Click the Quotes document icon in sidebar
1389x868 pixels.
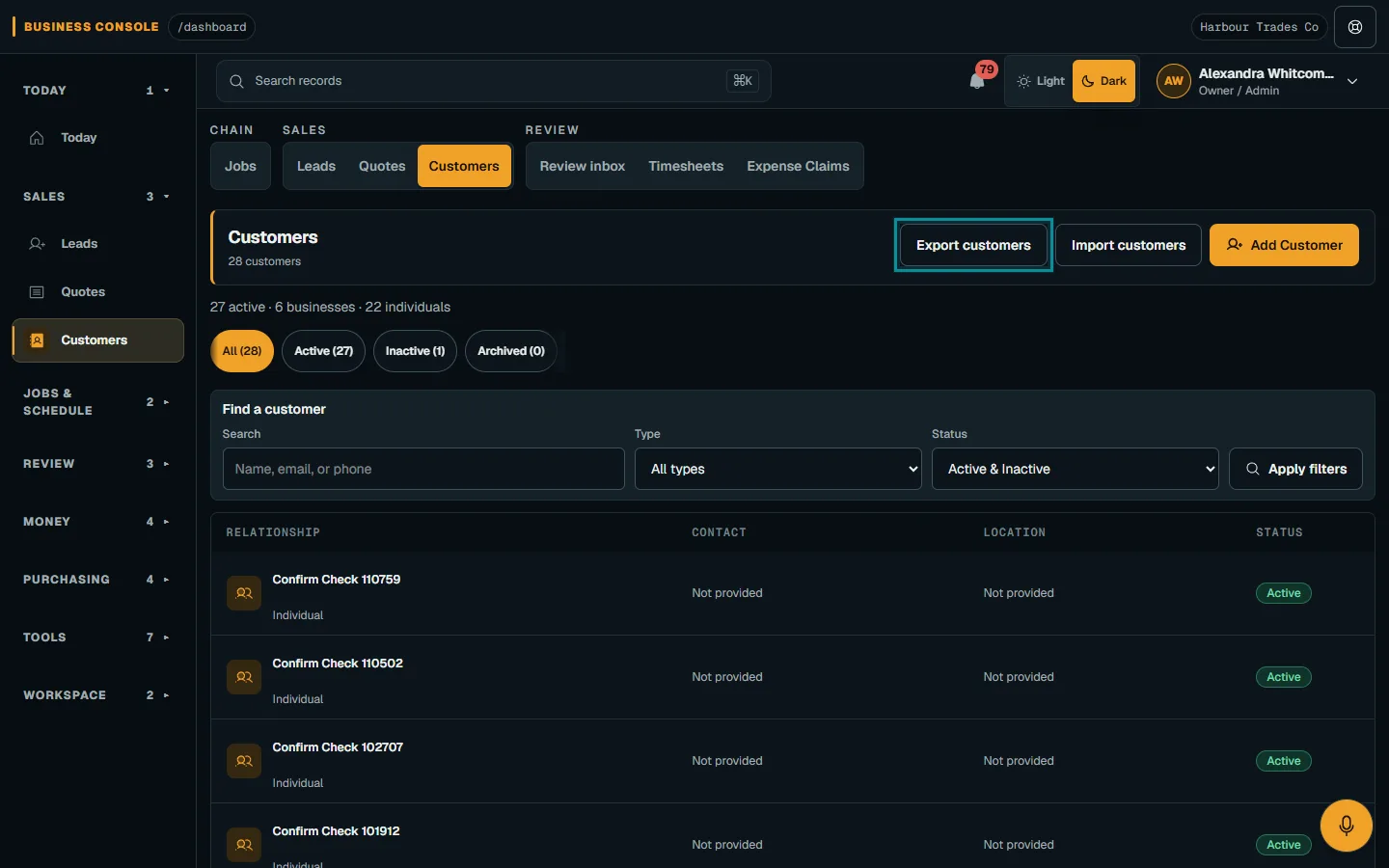(37, 292)
